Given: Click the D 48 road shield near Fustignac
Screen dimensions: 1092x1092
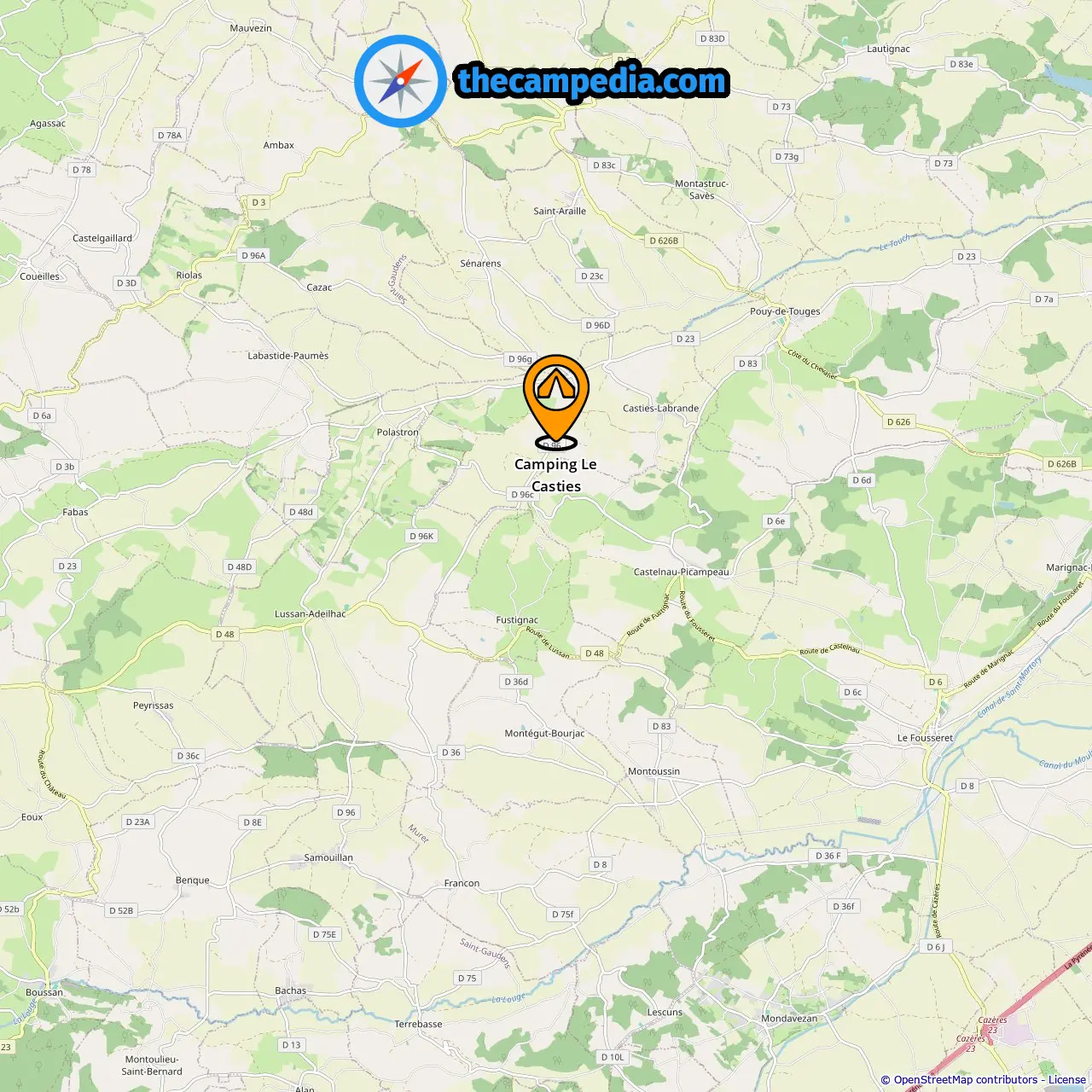Looking at the screenshot, I should 595,653.
